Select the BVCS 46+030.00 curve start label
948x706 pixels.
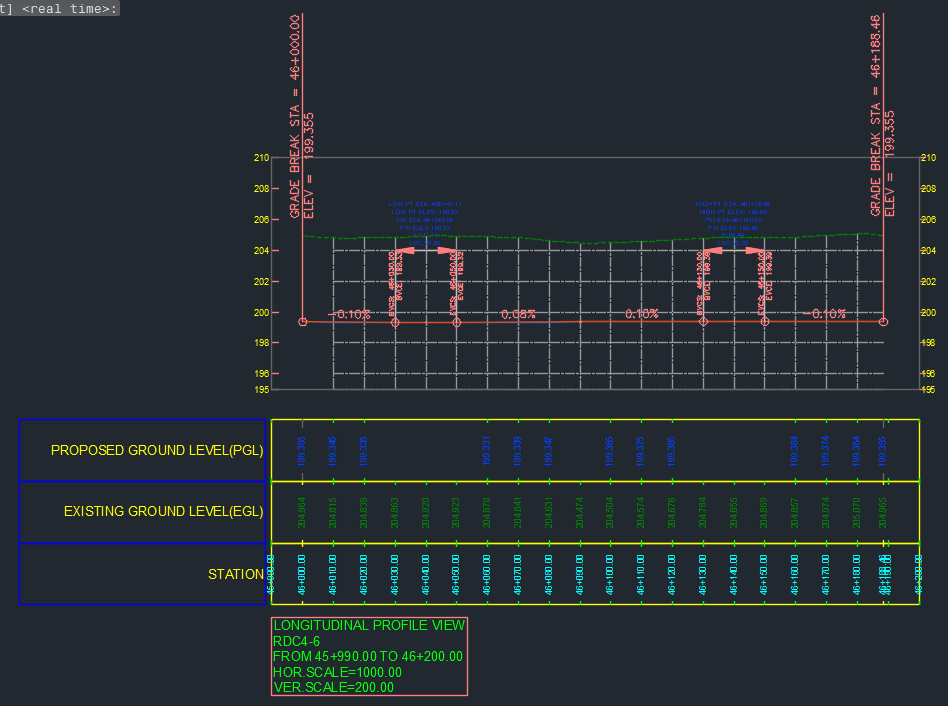point(392,284)
